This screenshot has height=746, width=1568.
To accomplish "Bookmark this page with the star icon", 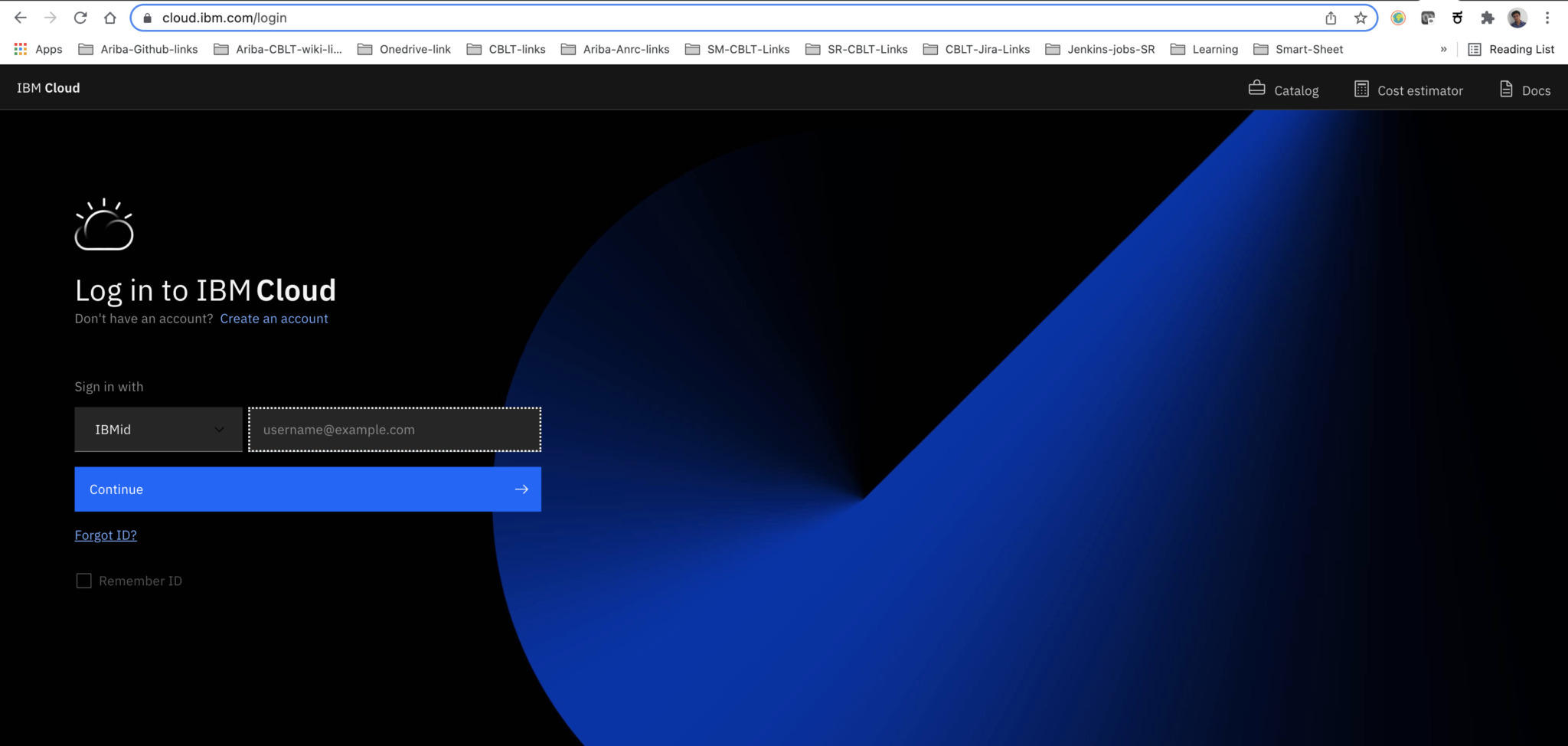I will [x=1361, y=18].
